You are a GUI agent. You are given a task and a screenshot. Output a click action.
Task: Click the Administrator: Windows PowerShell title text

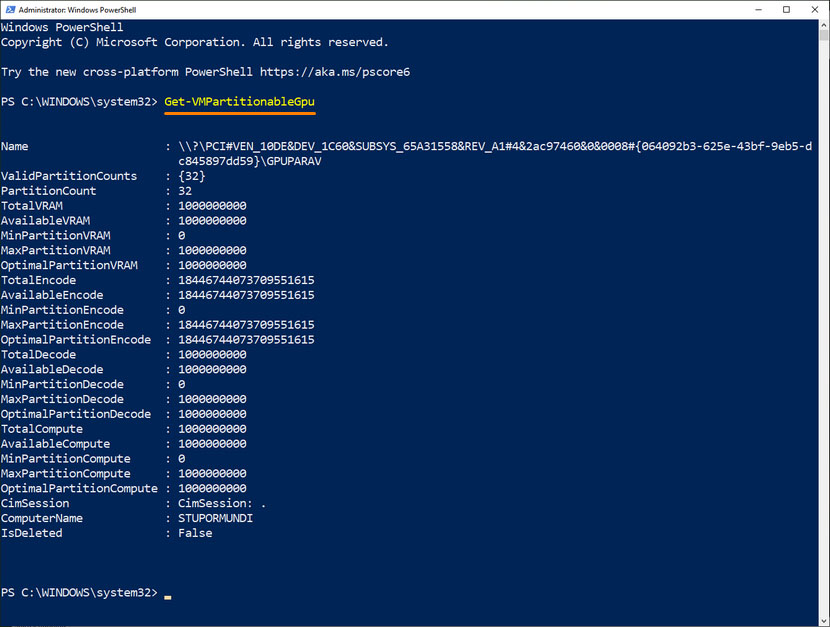click(77, 10)
